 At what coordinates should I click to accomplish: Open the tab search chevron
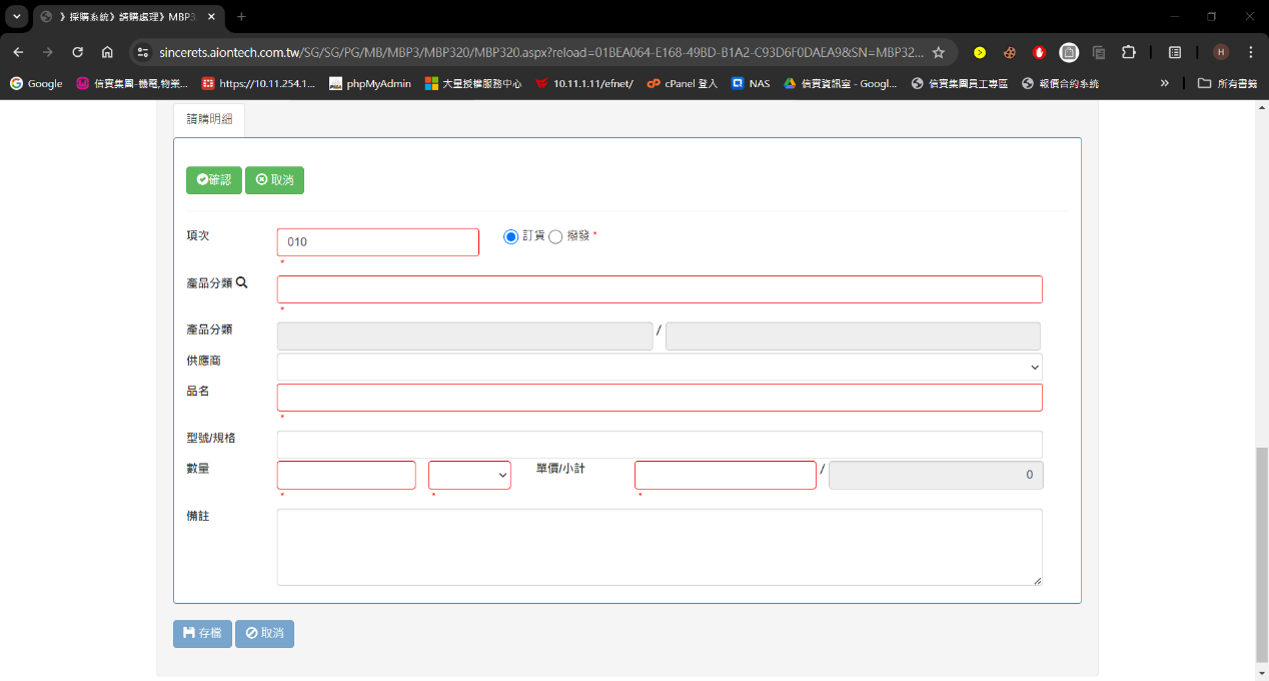tap(17, 17)
